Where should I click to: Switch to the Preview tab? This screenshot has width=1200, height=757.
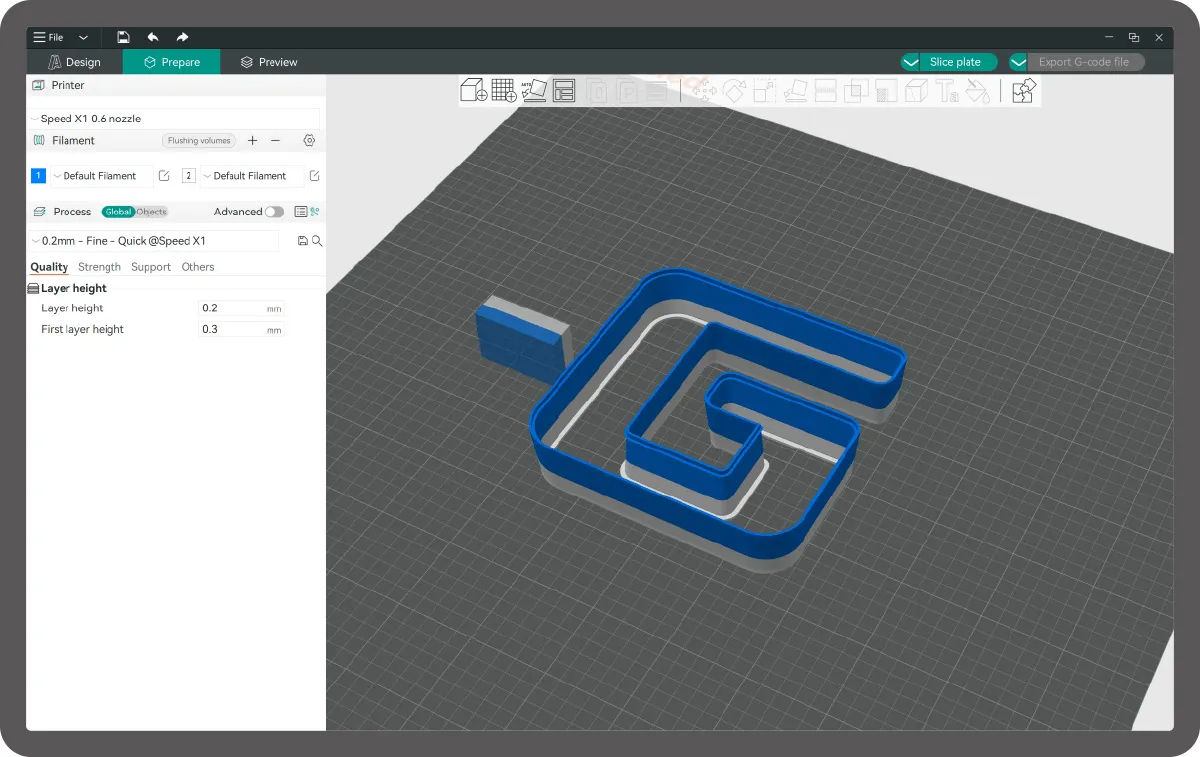269,62
